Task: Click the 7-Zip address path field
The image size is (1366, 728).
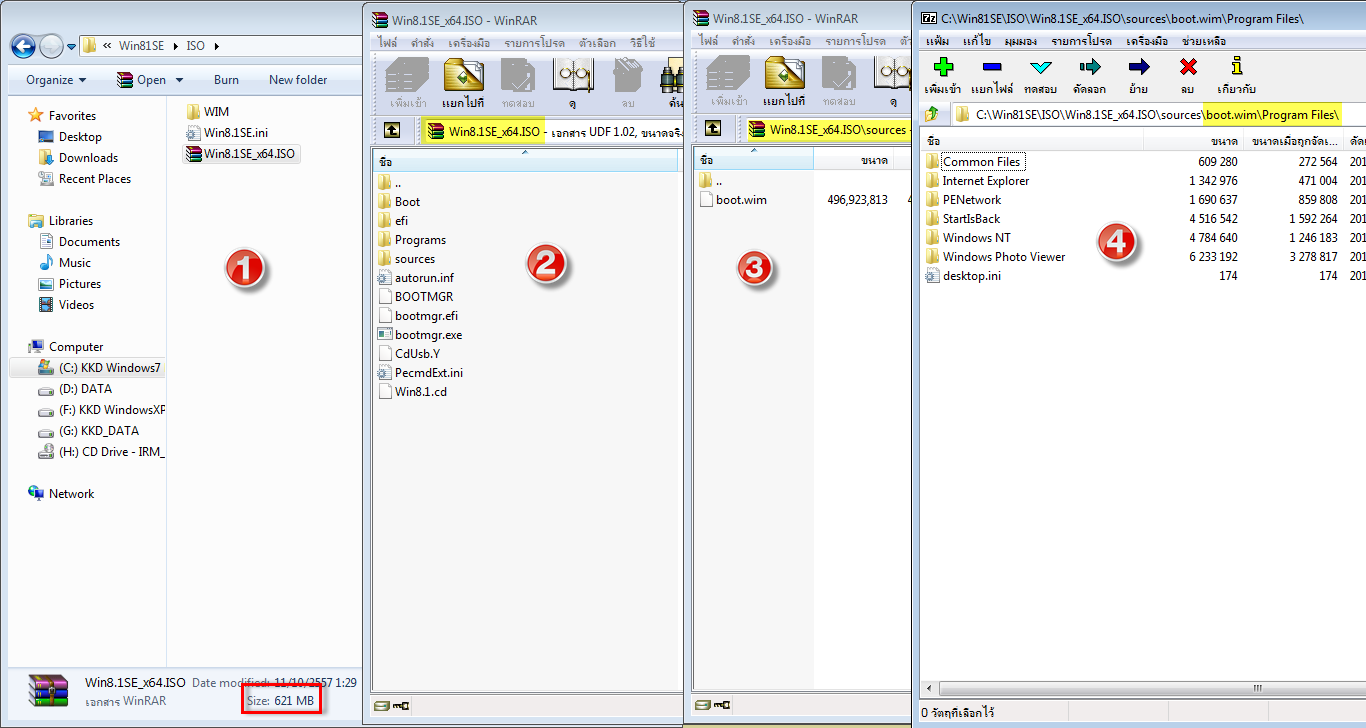Action: [1158, 114]
